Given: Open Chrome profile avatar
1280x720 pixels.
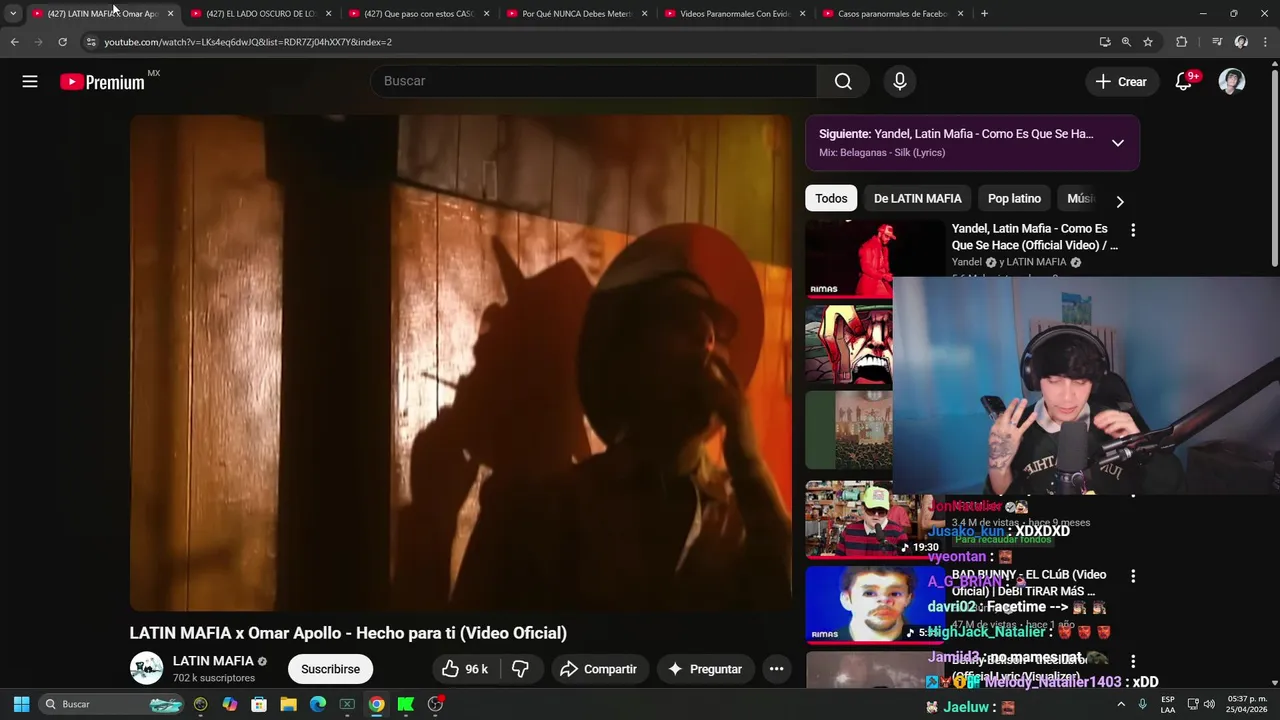Looking at the screenshot, I should (x=1241, y=42).
